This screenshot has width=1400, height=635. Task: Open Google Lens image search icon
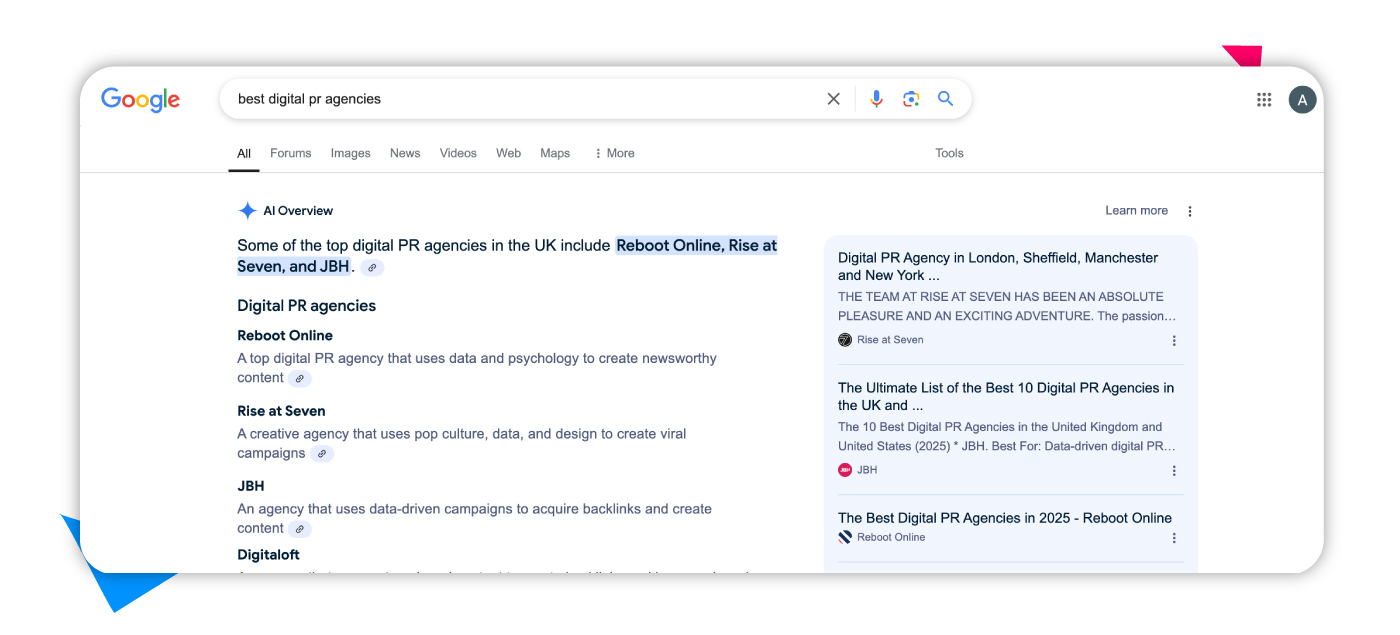pos(910,99)
